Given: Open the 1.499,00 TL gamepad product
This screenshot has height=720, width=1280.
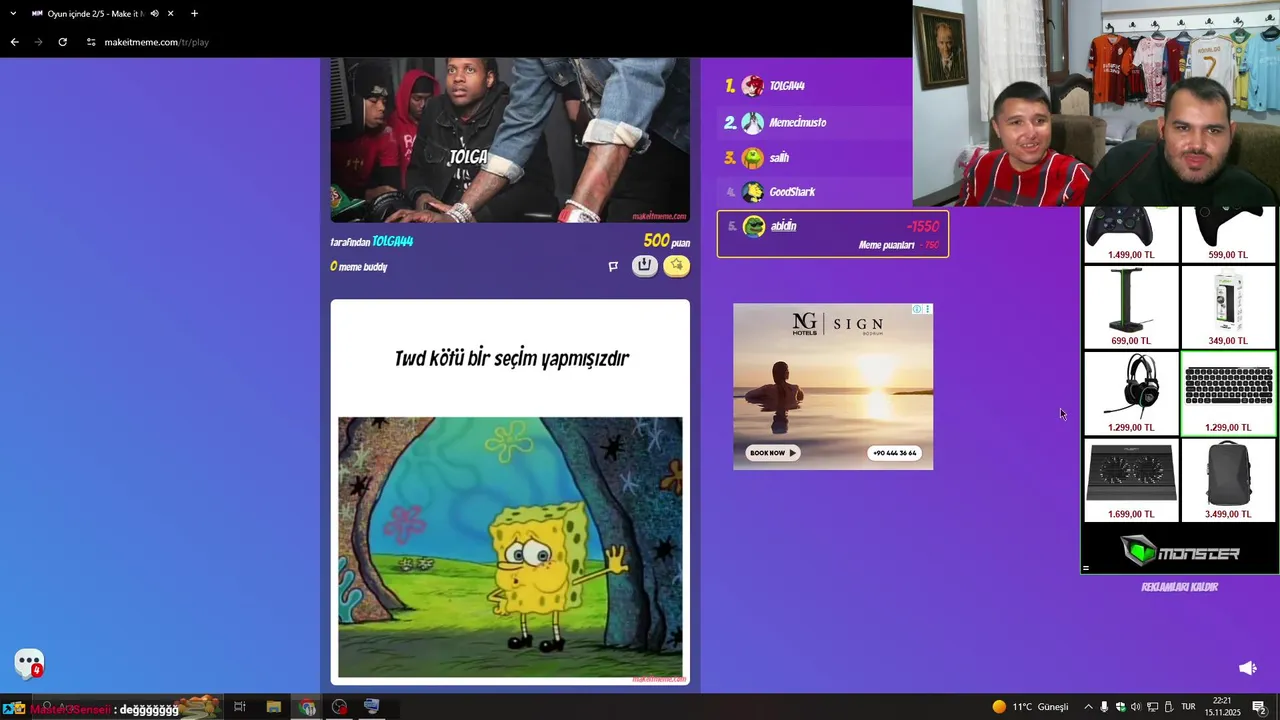Looking at the screenshot, I should coord(1131,234).
